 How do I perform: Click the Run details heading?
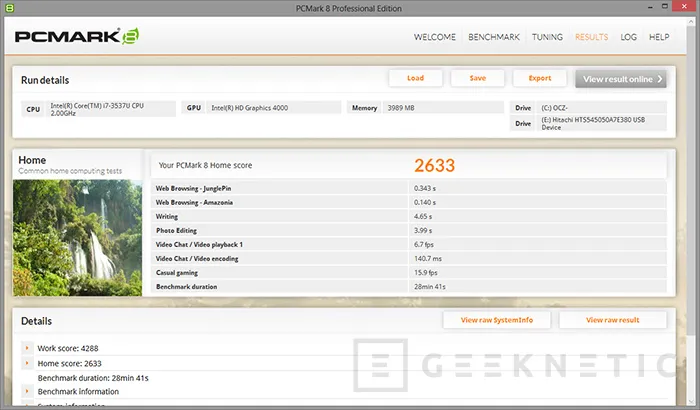[45, 80]
